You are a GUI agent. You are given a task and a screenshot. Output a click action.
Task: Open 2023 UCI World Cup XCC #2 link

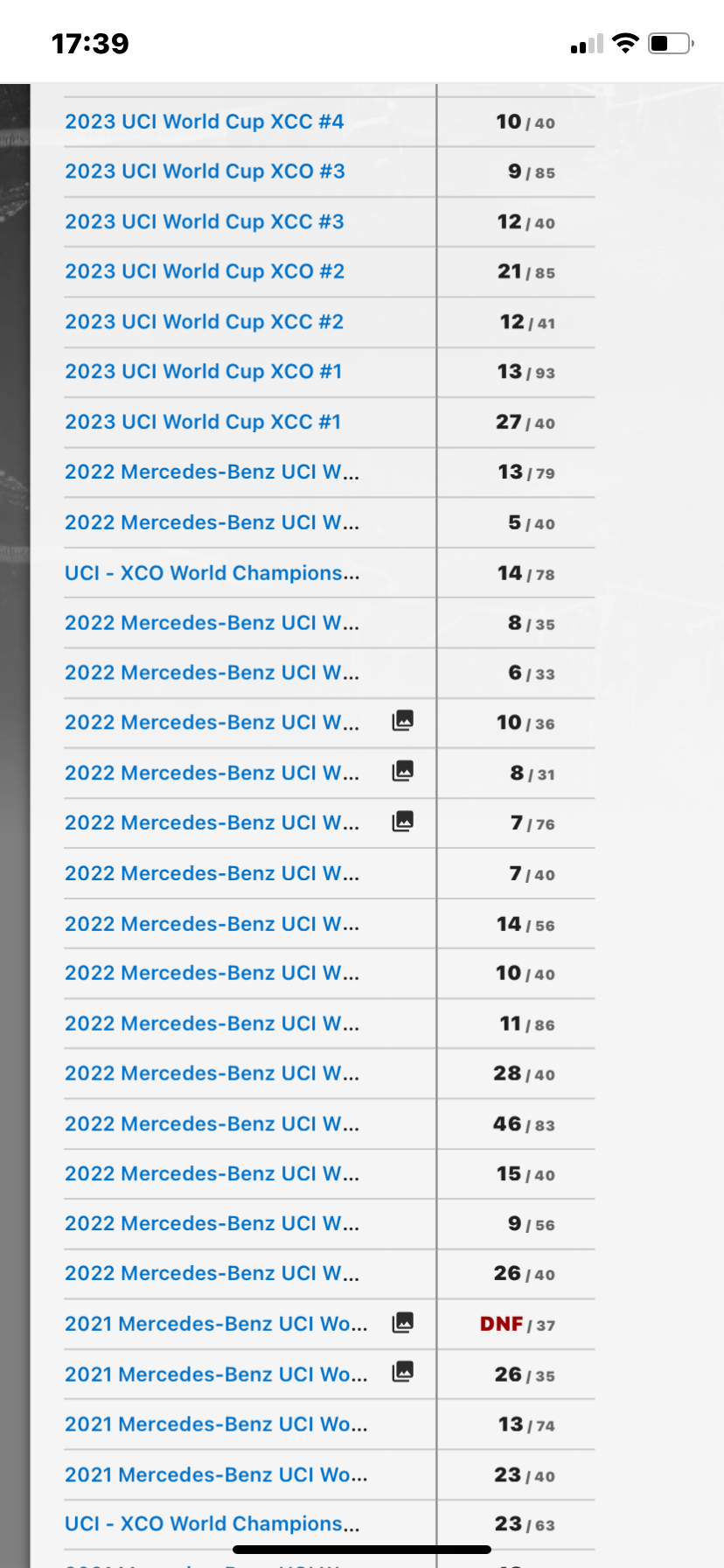point(205,322)
